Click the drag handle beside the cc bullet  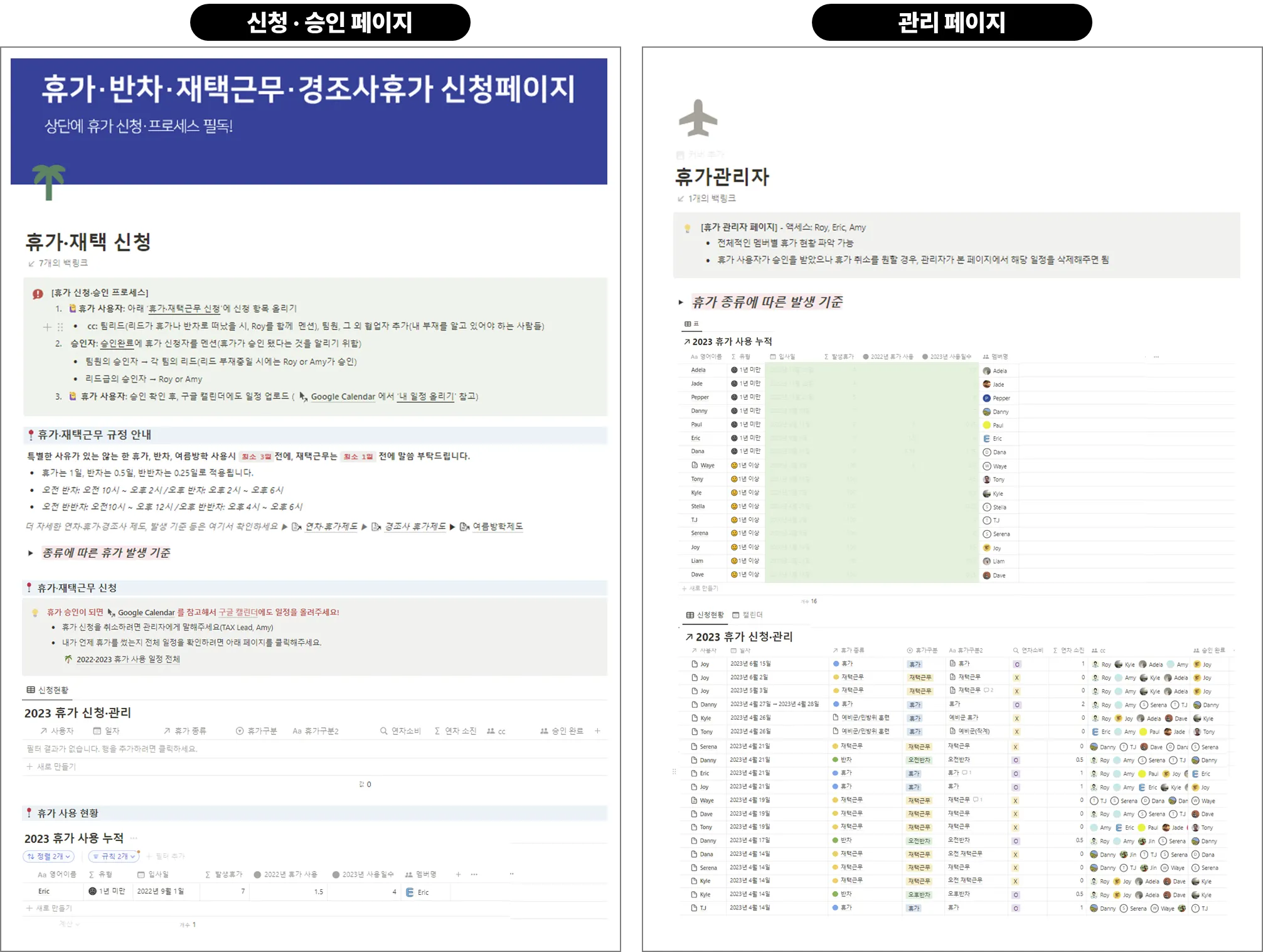click(x=60, y=327)
